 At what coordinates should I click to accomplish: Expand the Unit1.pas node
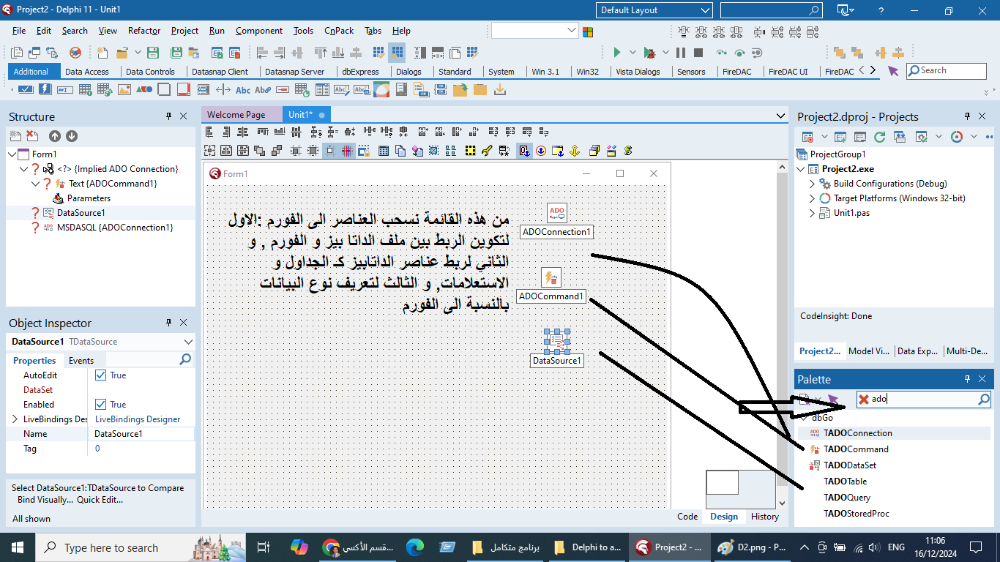click(x=812, y=213)
